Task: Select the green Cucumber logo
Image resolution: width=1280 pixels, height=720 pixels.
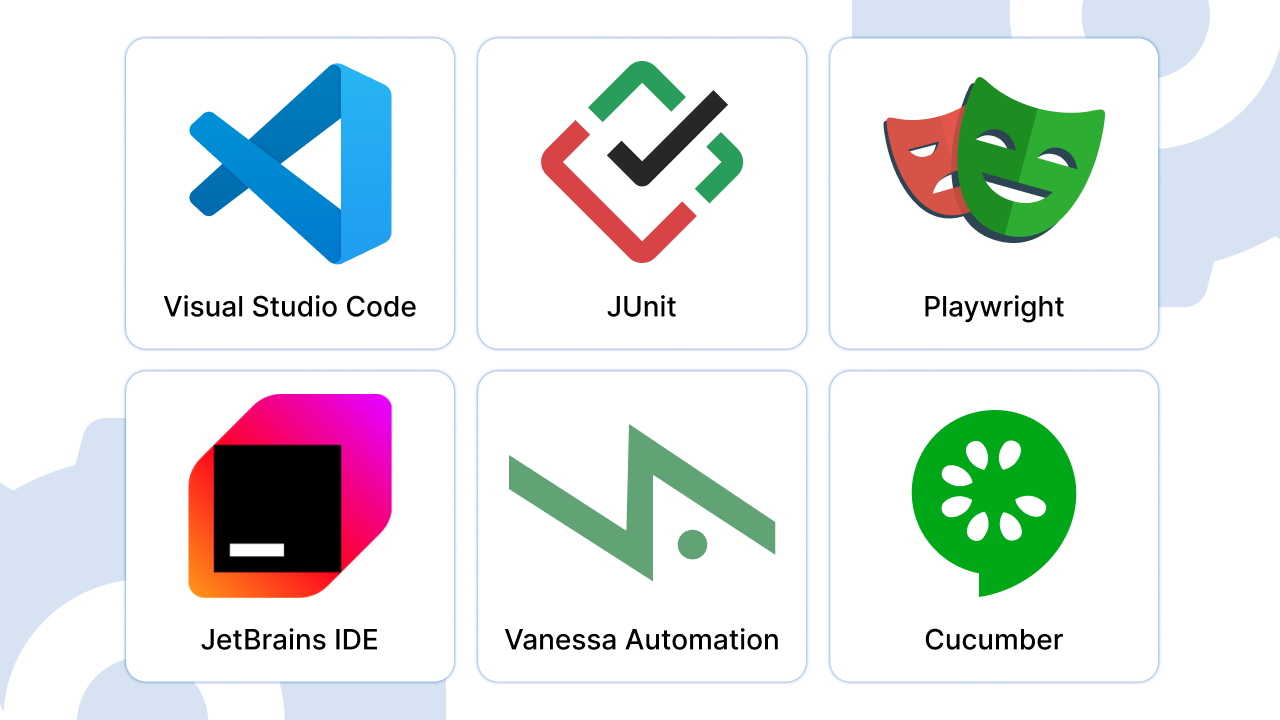Action: pyautogui.click(x=994, y=503)
